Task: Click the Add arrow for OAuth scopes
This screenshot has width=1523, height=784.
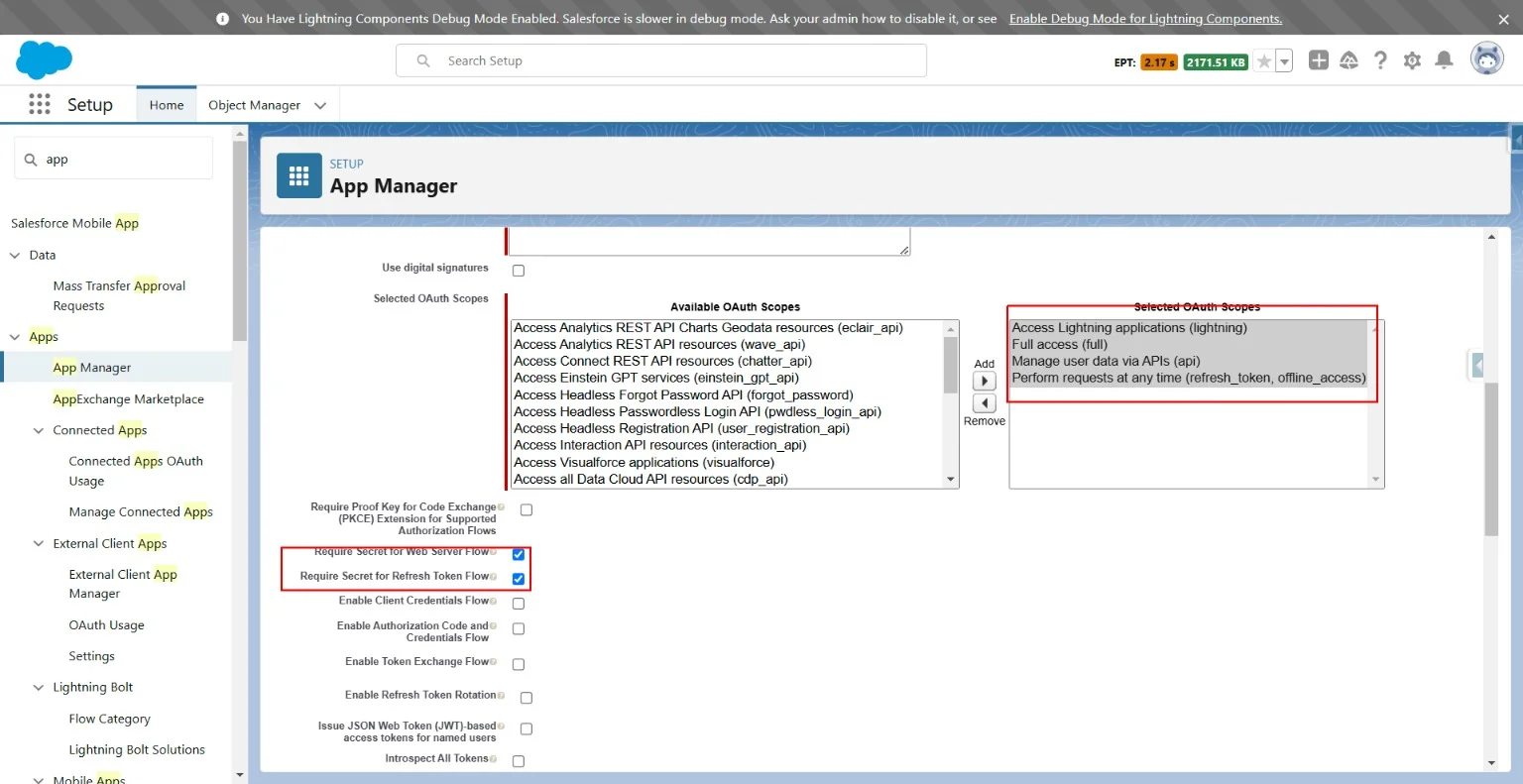Action: pos(984,382)
